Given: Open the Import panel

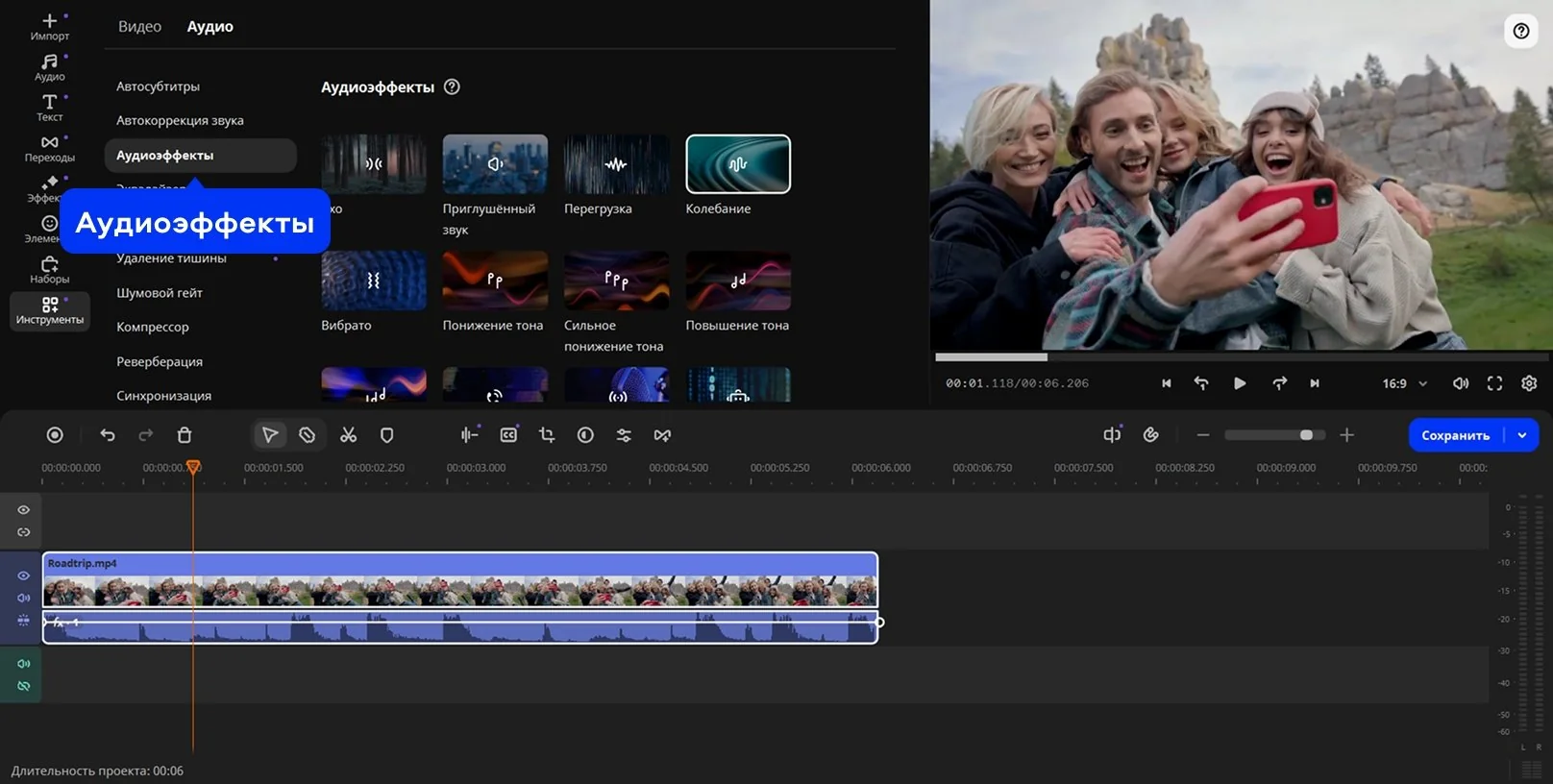Looking at the screenshot, I should [50, 26].
